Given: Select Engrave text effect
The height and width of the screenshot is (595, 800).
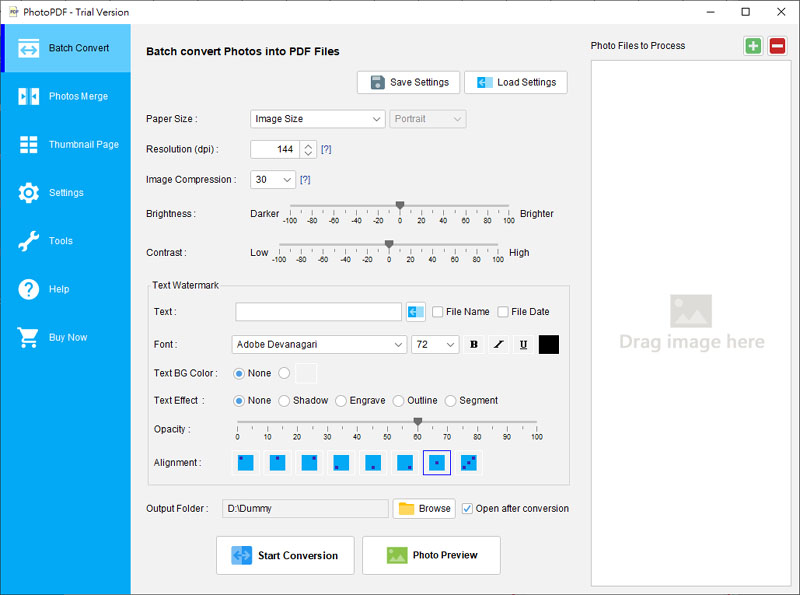Looking at the screenshot, I should [341, 401].
